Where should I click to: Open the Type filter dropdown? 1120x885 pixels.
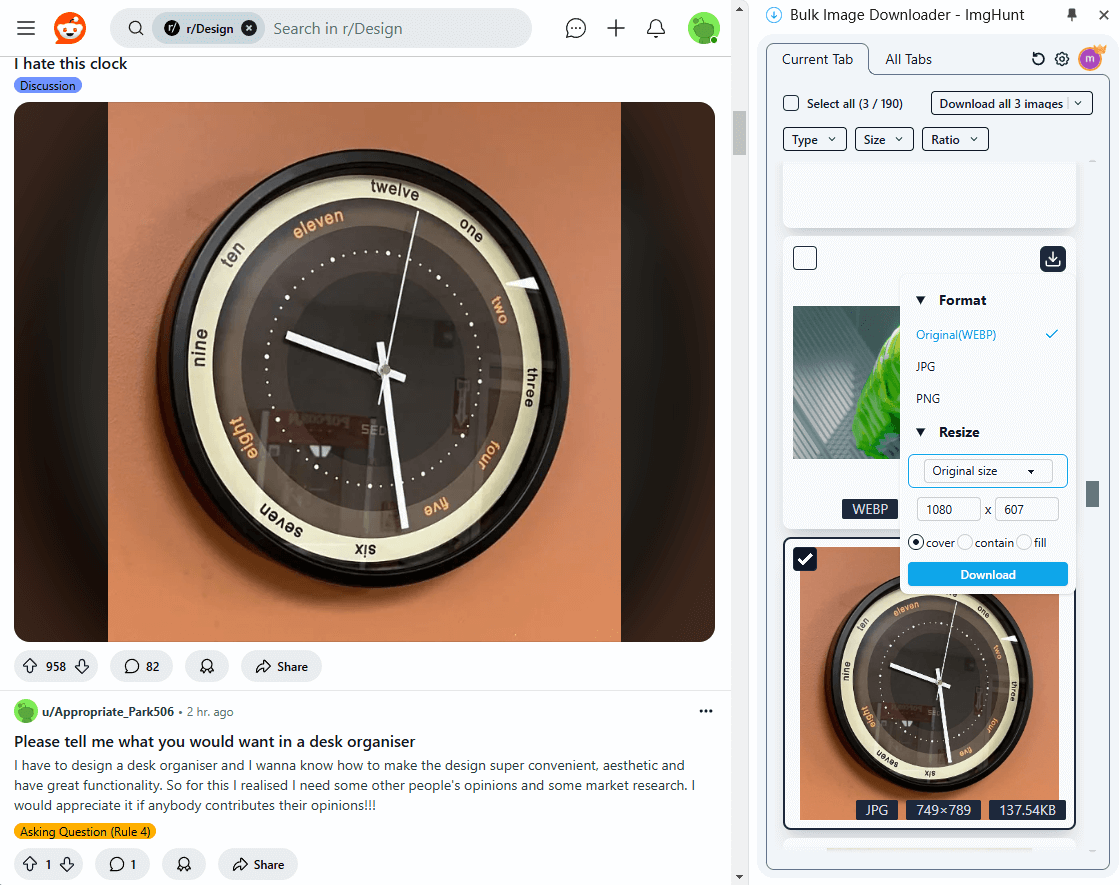coord(814,139)
